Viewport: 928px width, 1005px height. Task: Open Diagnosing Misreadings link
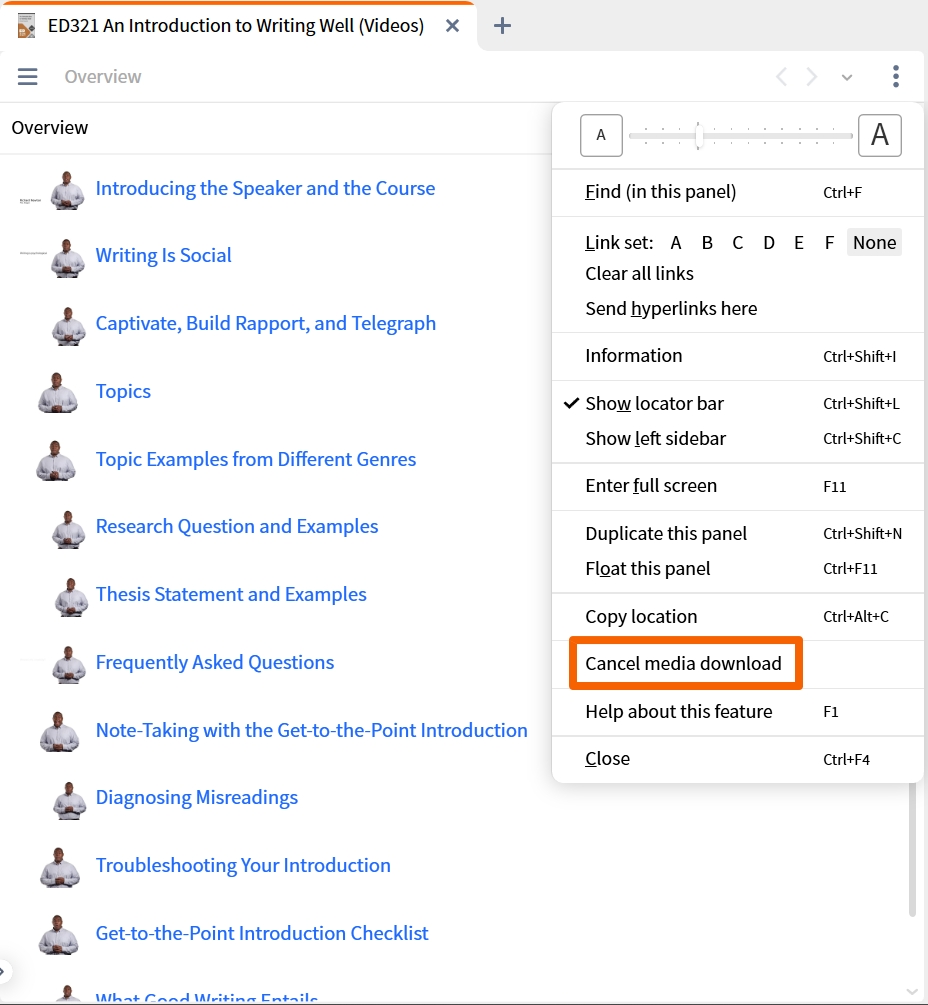click(197, 798)
